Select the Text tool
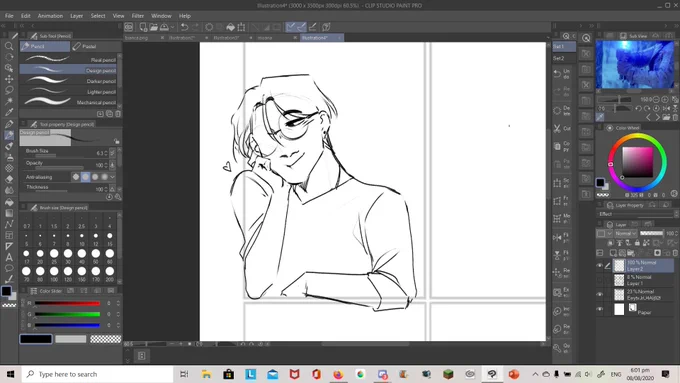The height and width of the screenshot is (383, 680). click(x=9, y=257)
